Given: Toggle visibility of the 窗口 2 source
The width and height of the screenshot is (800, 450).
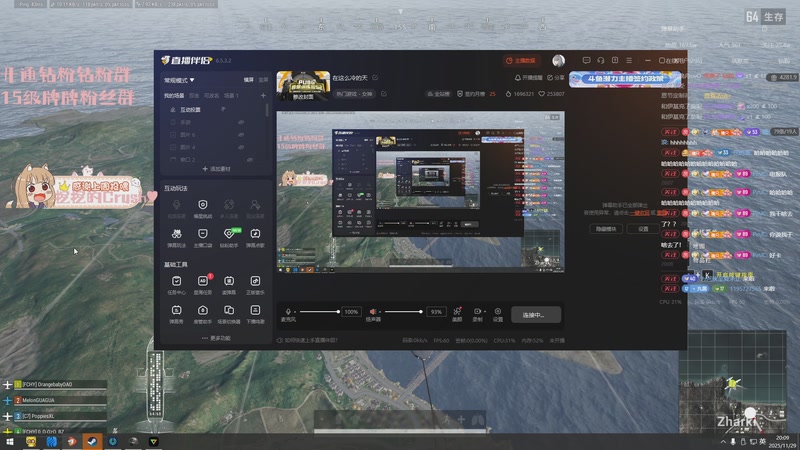Looking at the screenshot, I should 250,160.
